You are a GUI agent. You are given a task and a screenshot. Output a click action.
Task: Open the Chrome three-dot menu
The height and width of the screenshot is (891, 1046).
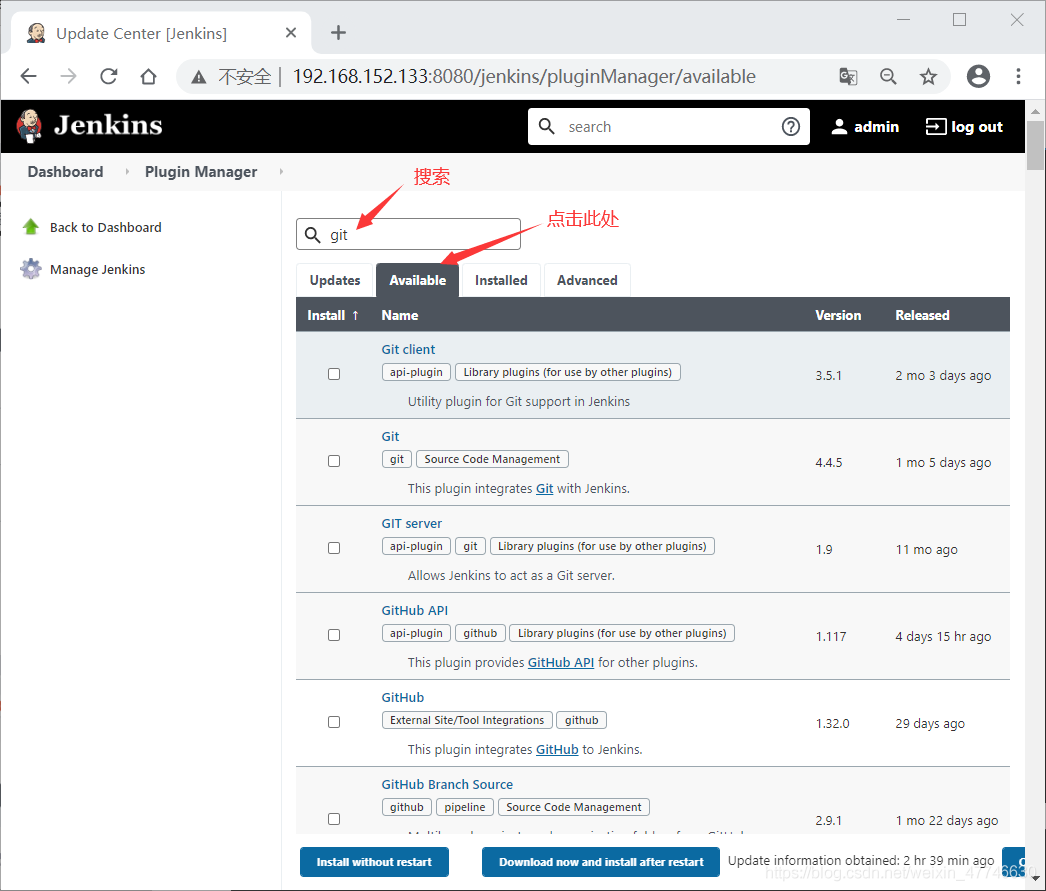1018,77
